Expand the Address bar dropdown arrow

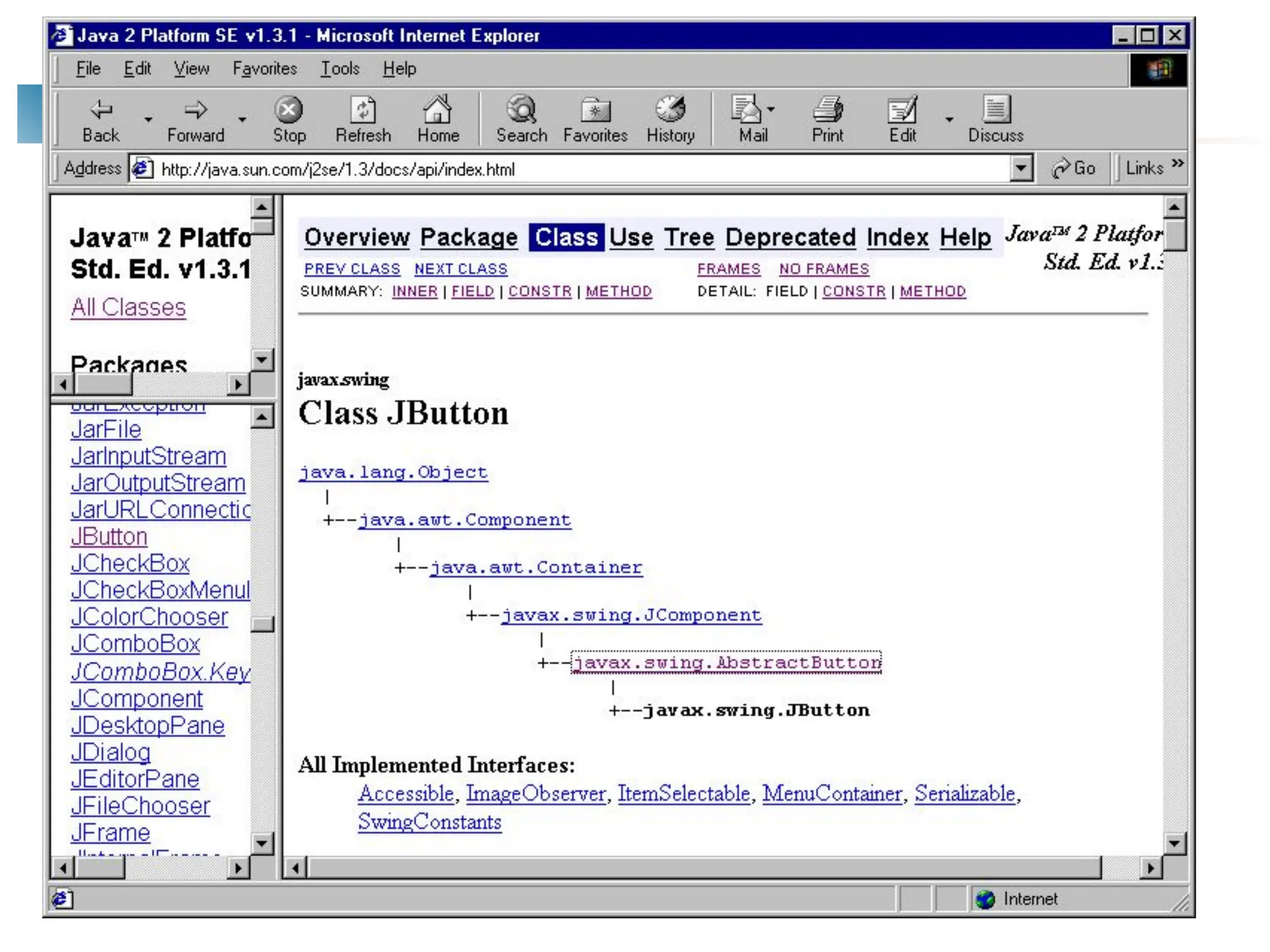[x=1020, y=168]
